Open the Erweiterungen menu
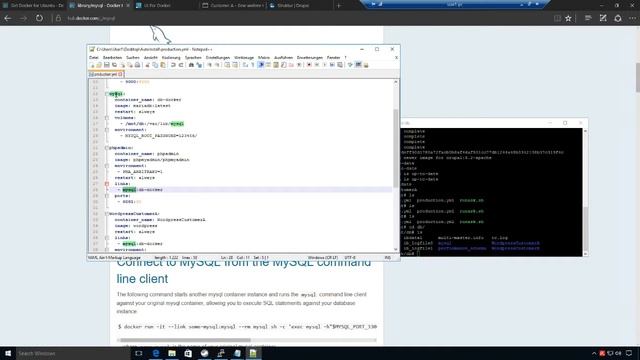 click(x=309, y=58)
